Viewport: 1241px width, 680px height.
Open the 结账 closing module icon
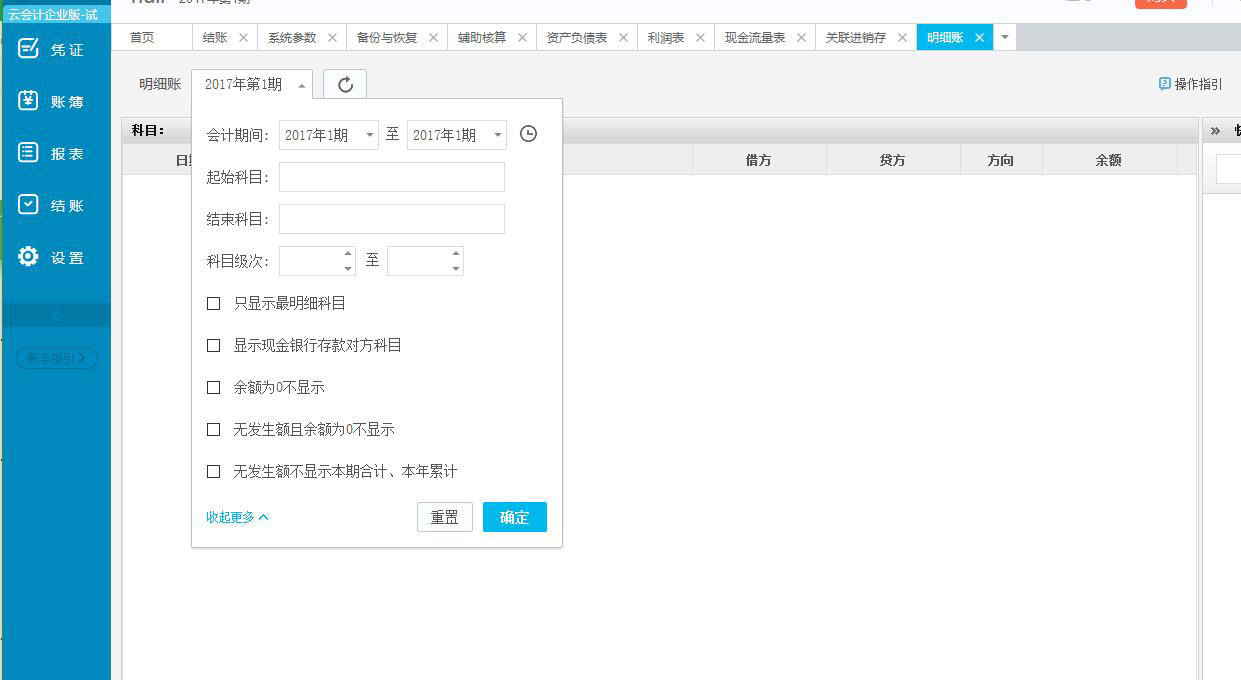pos(29,205)
